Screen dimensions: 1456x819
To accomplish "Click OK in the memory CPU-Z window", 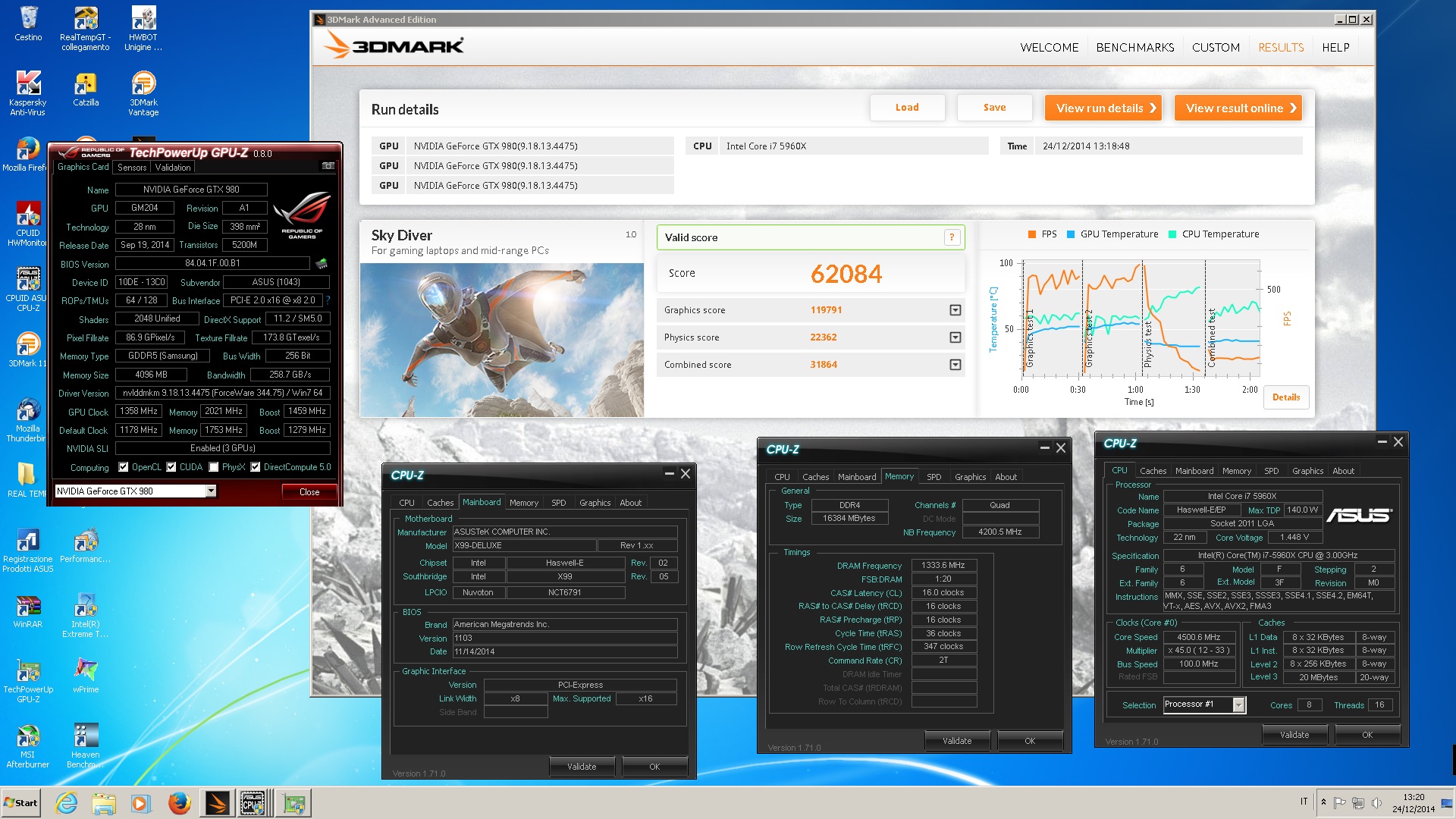I will pyautogui.click(x=1030, y=741).
